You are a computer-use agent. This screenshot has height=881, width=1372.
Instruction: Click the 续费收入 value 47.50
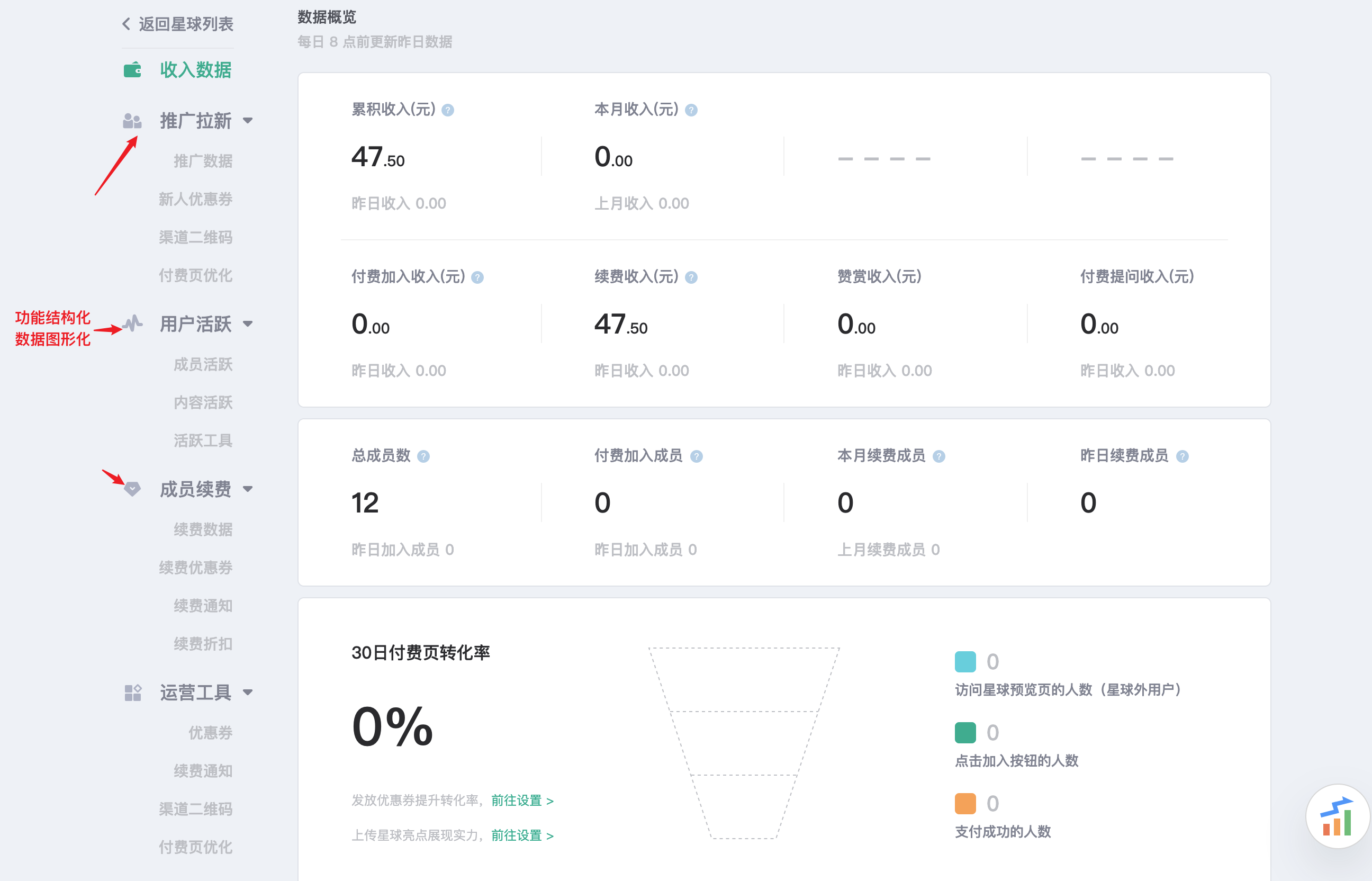(621, 325)
